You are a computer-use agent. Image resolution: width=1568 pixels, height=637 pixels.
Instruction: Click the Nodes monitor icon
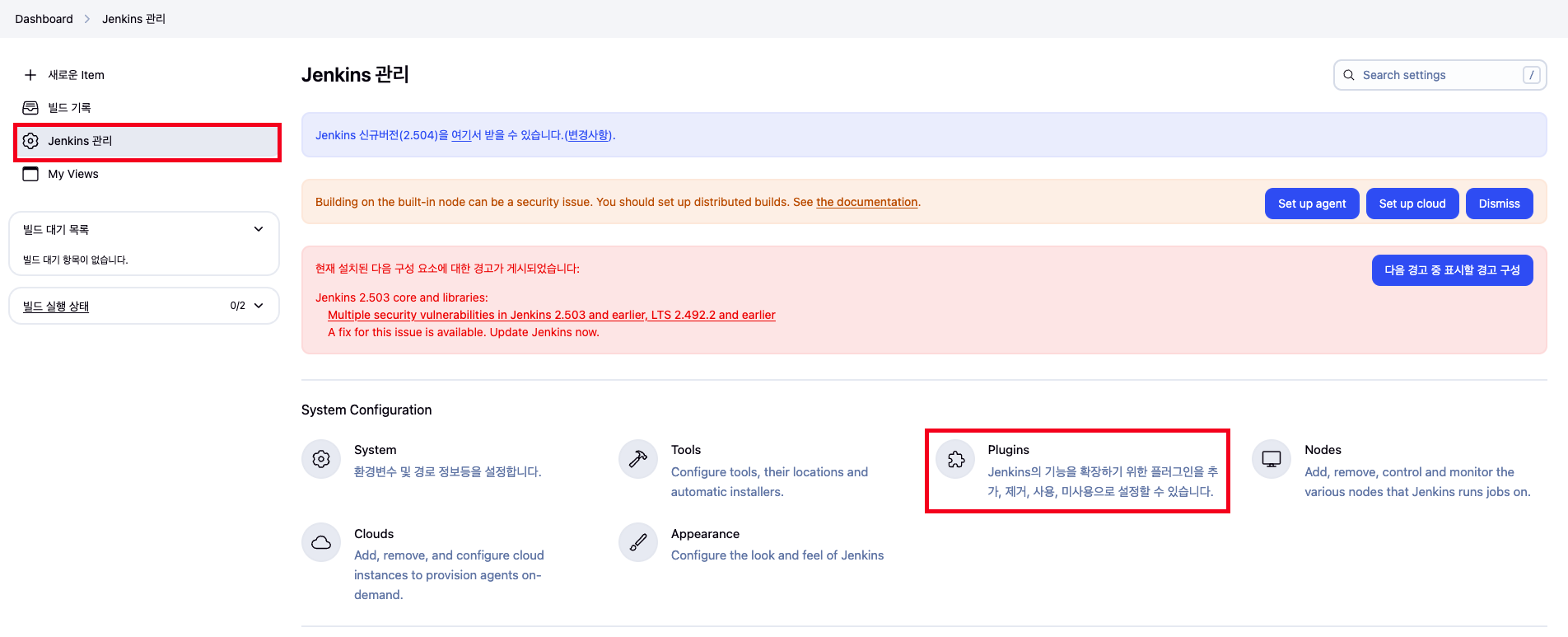point(1272,459)
